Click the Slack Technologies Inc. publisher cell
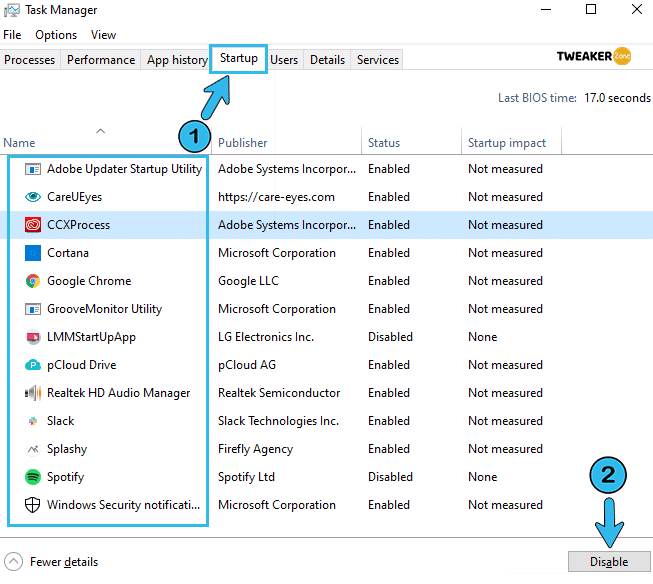653x584 pixels. pos(278,421)
